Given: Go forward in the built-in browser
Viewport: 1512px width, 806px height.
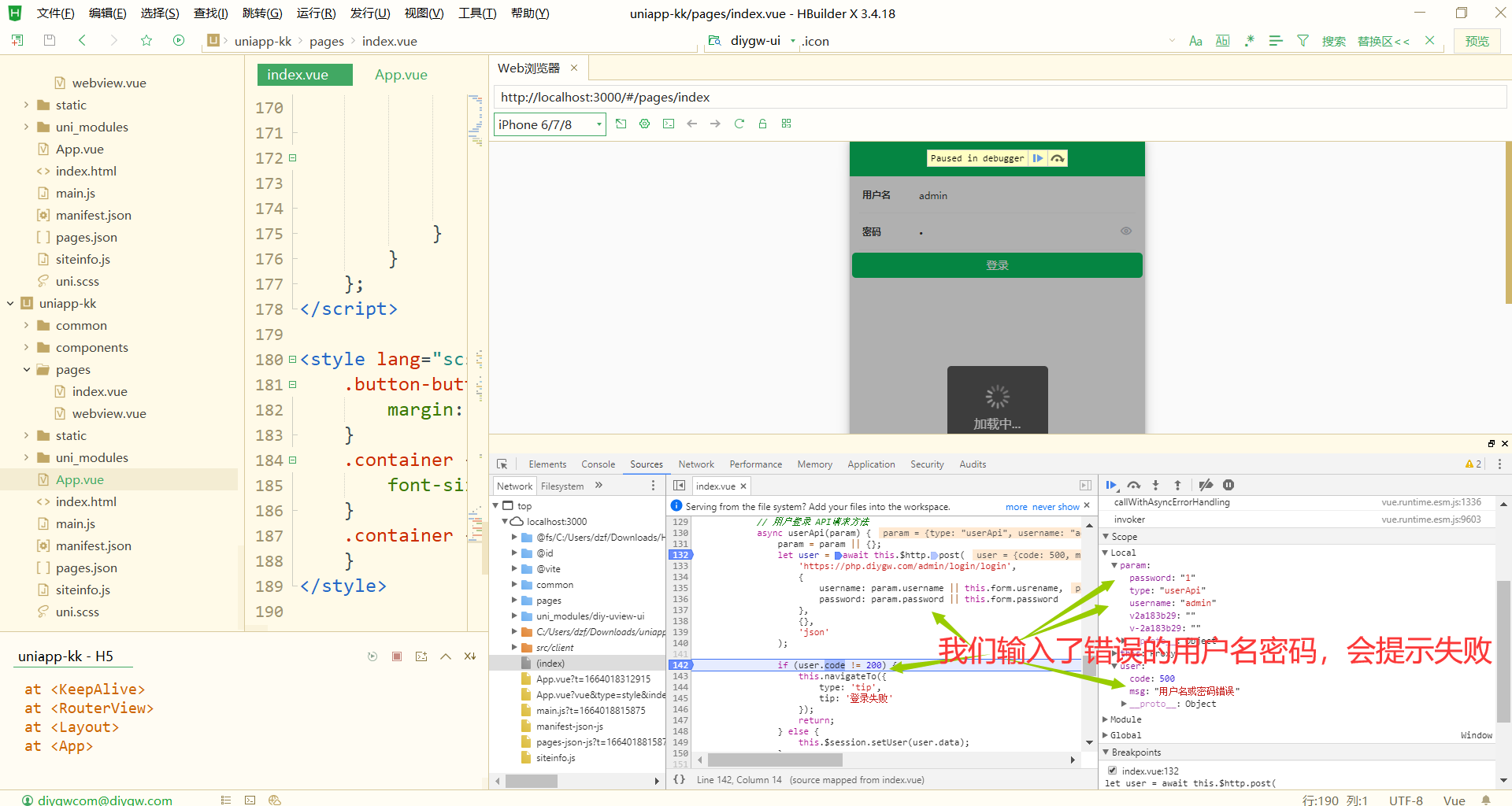Looking at the screenshot, I should 715,124.
